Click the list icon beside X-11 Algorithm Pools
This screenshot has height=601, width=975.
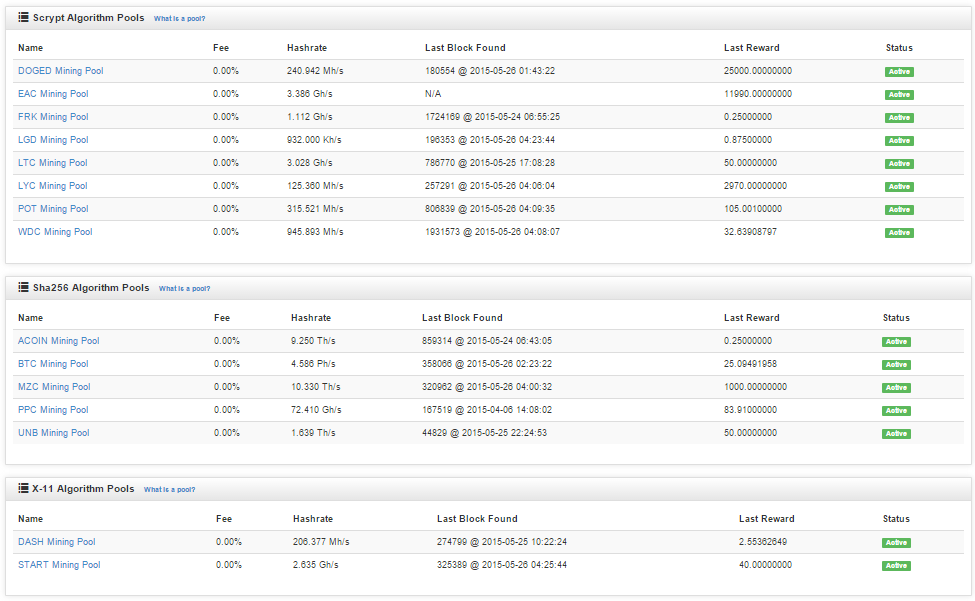[23, 489]
